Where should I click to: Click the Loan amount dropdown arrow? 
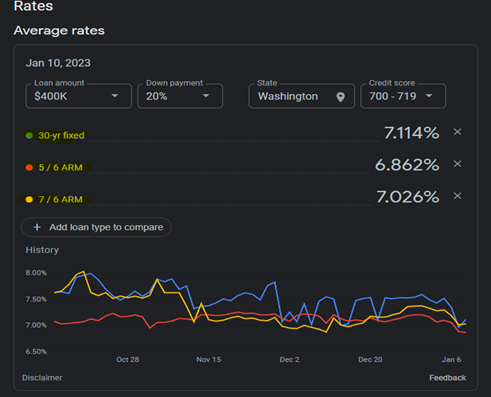click(115, 96)
